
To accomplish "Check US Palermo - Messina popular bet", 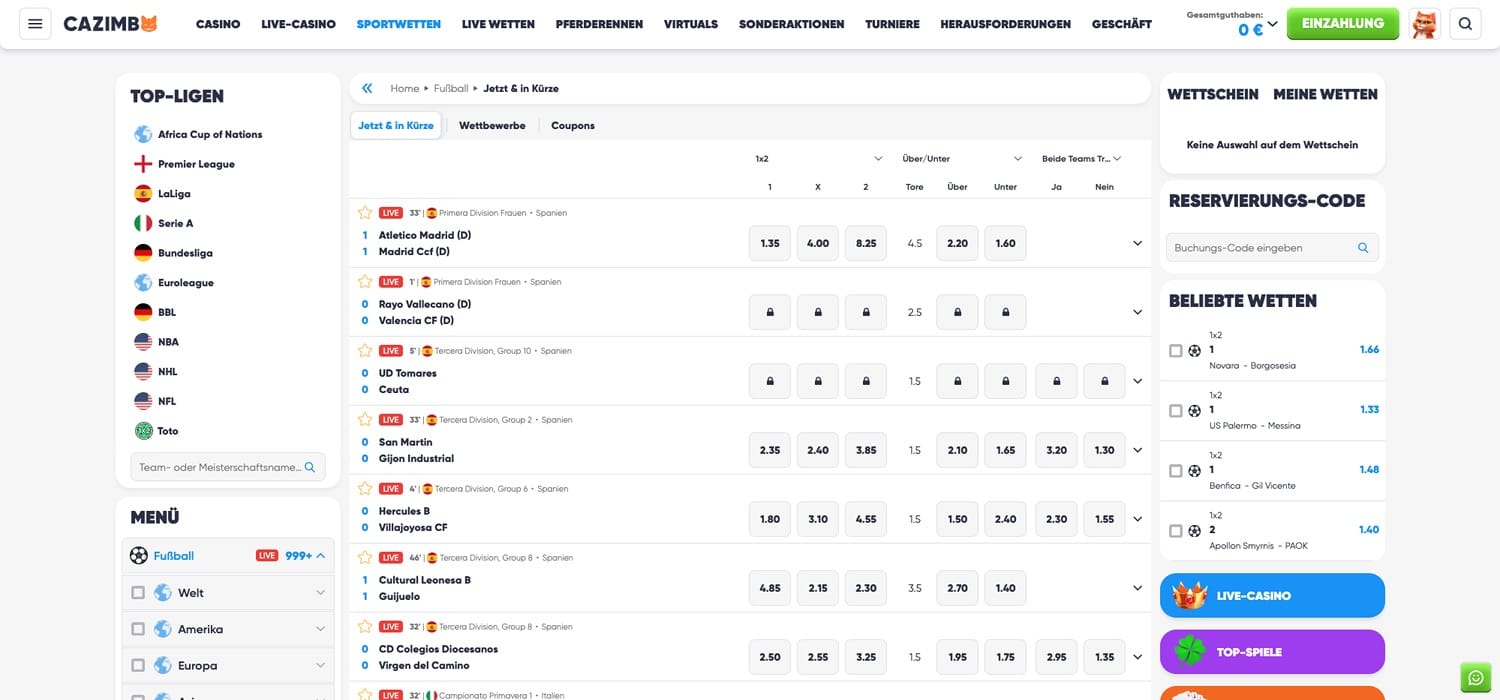I will (1176, 411).
